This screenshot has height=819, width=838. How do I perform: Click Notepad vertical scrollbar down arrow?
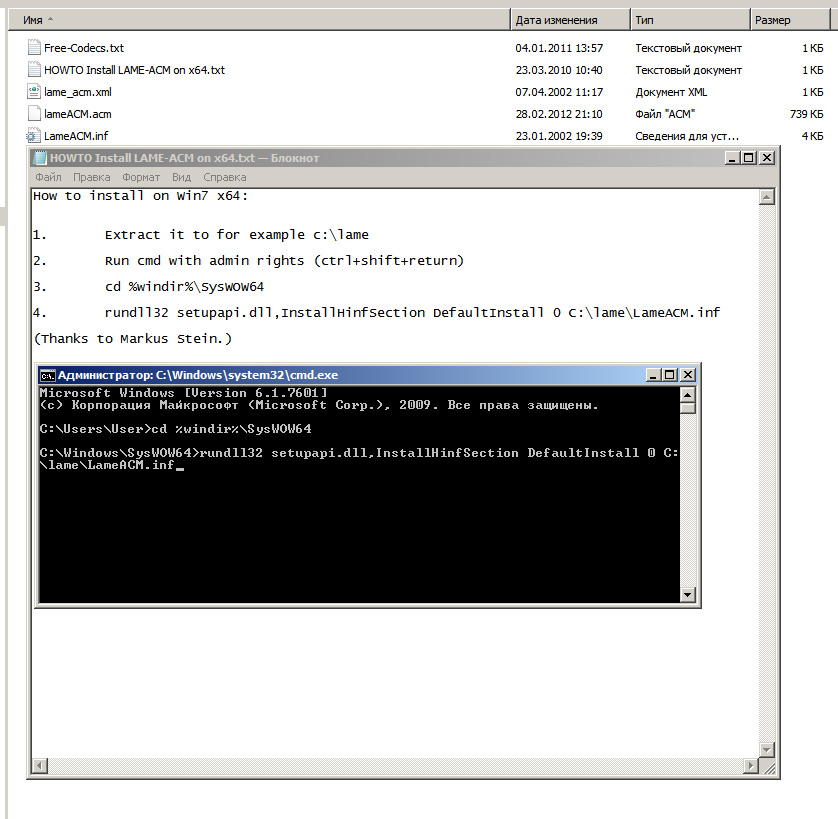pos(767,750)
